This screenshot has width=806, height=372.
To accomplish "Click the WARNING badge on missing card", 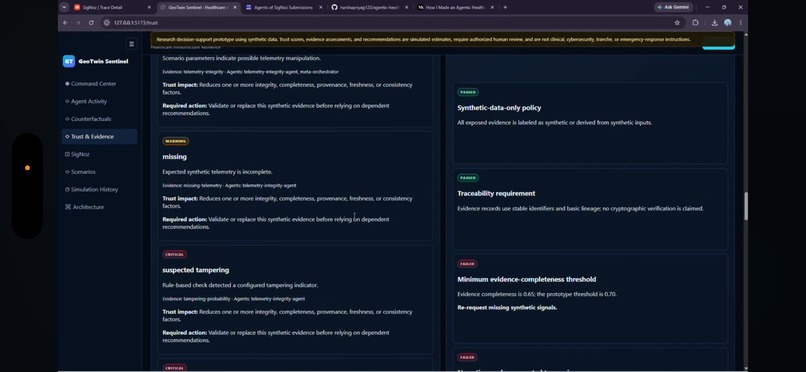I will pos(176,141).
